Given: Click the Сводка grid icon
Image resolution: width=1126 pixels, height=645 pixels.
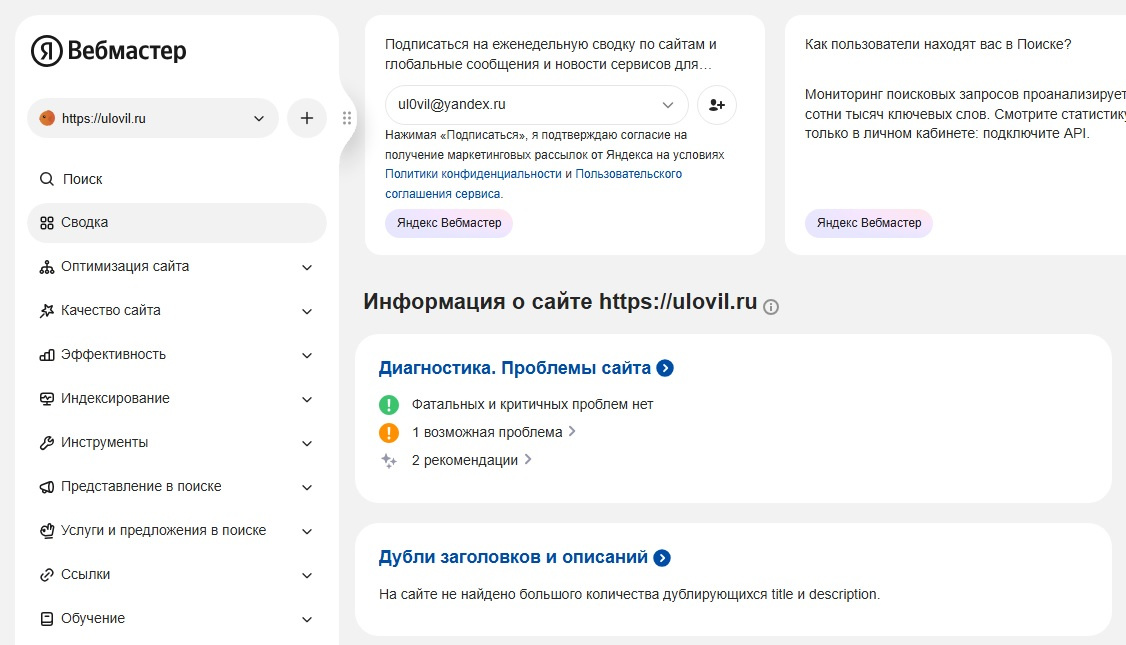Looking at the screenshot, I should 47,223.
